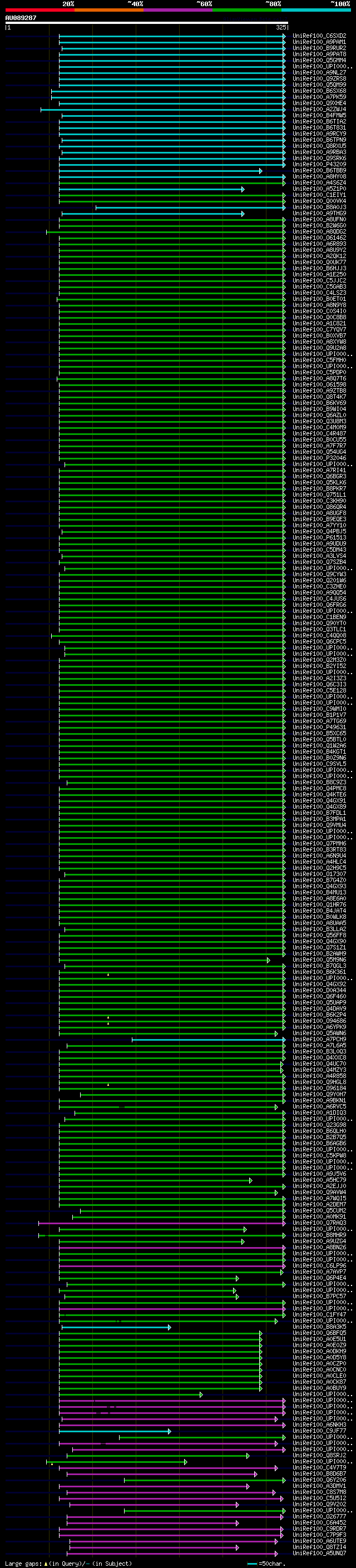Select hit label UniRef100_C5E128
This screenshot has width=356, height=1568.
tap(319, 691)
